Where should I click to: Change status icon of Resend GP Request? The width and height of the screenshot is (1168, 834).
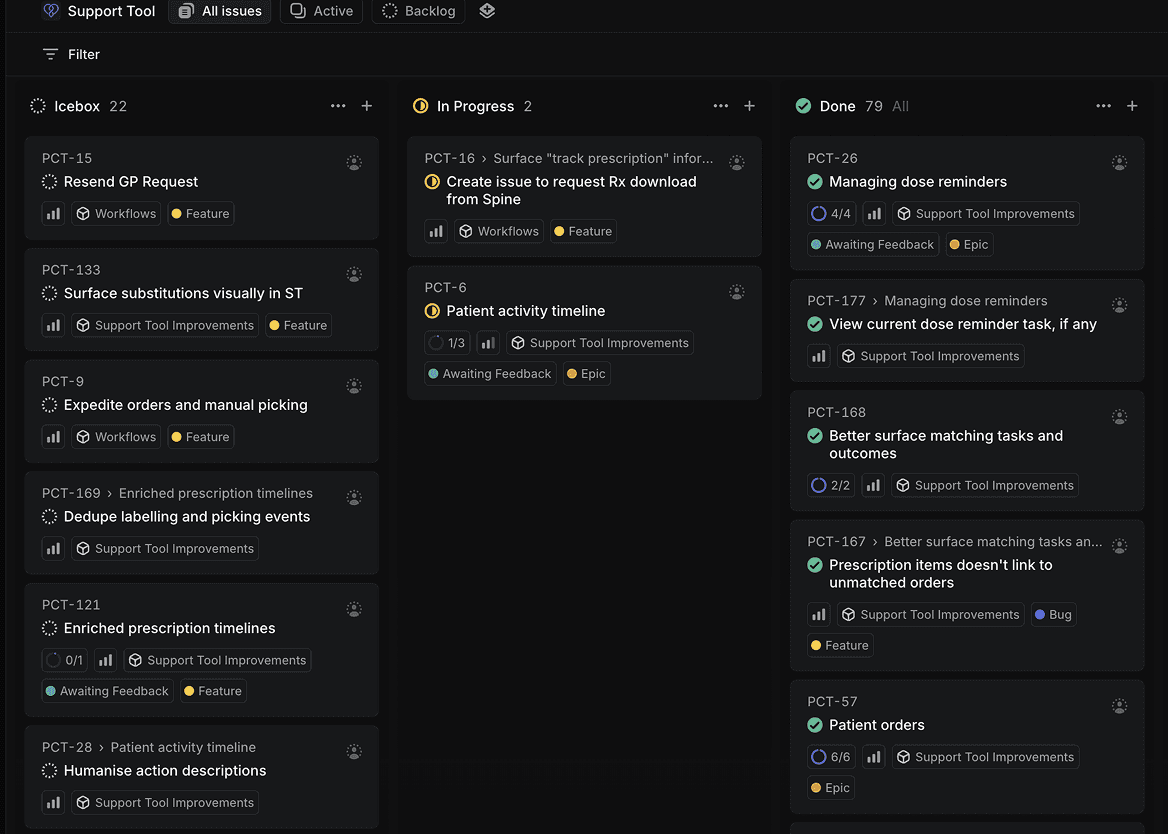49,182
